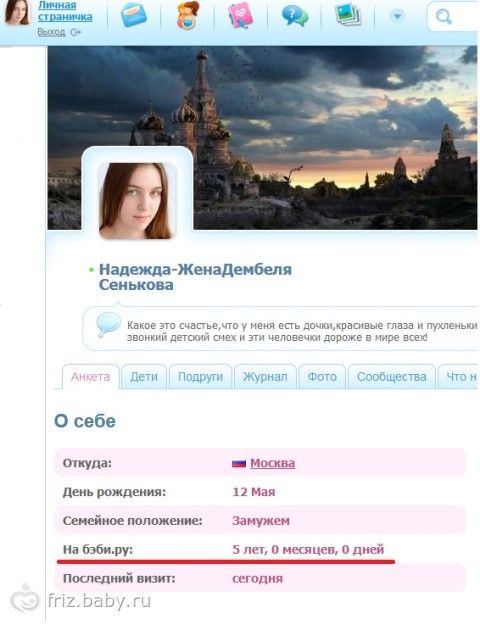Click the status speech bubble icon
Viewport: 480px width, 625px height.
click(108, 324)
